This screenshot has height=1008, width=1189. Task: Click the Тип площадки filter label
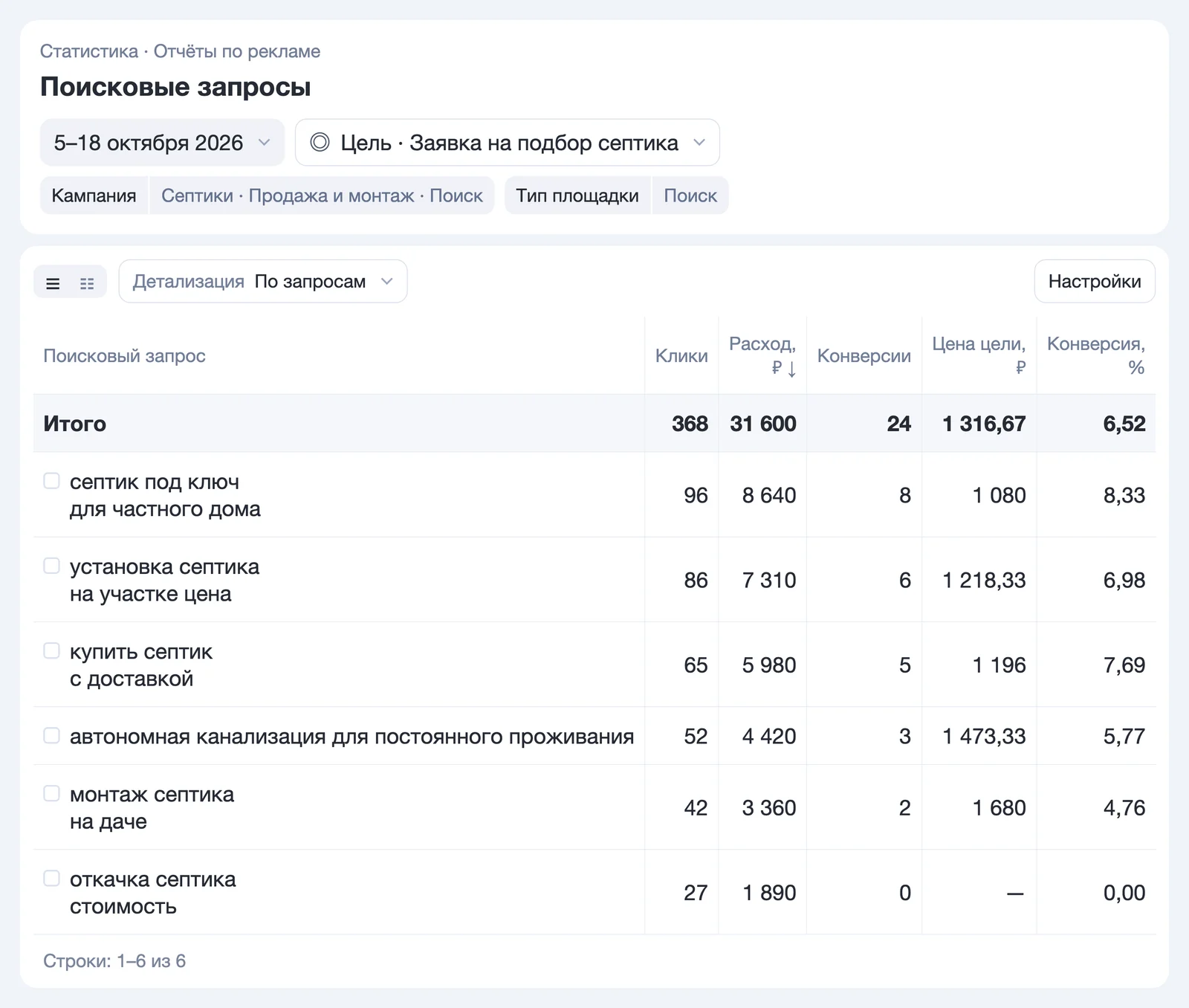(x=577, y=196)
